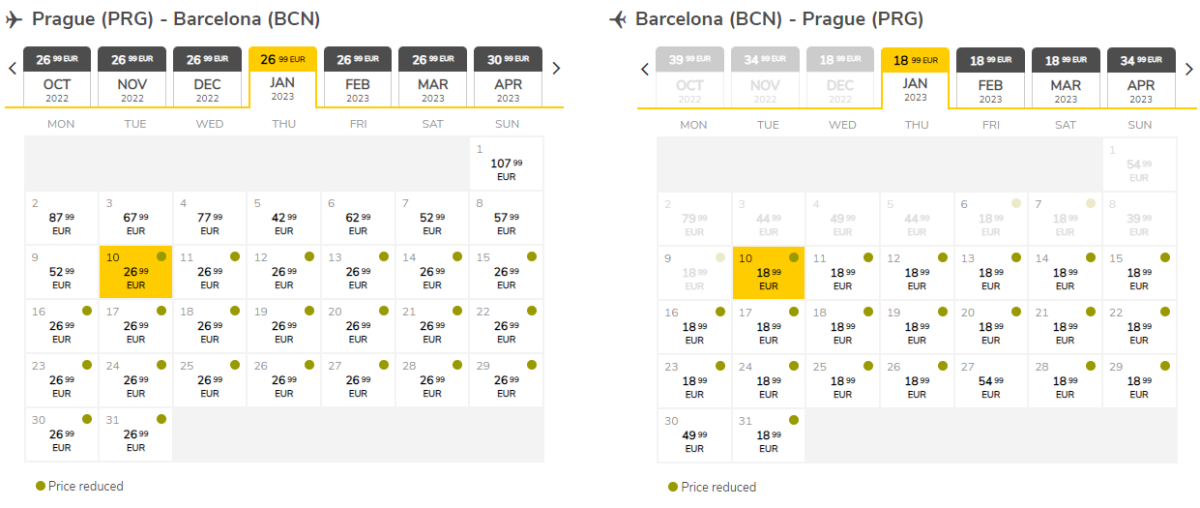
Task: Show next months for Barcelona - Prague
Action: pyautogui.click(x=1189, y=69)
